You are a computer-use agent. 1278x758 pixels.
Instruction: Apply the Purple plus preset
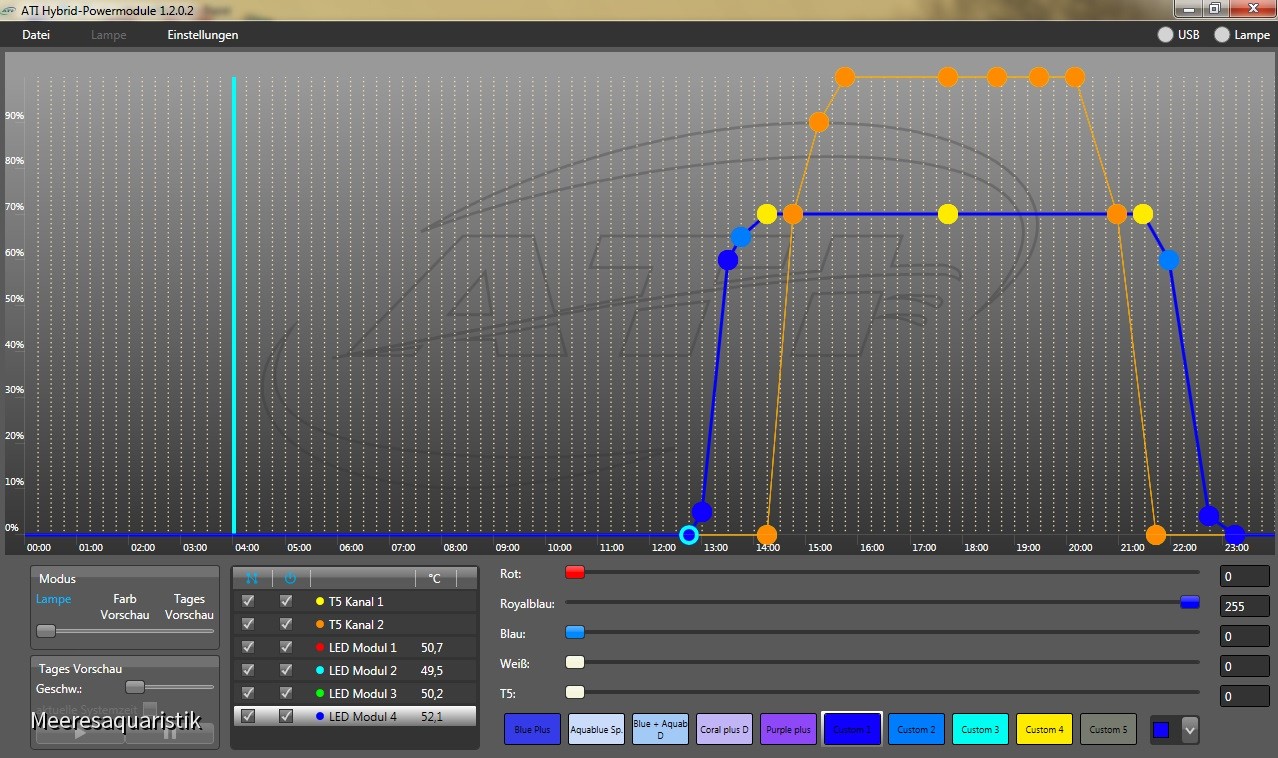click(x=789, y=730)
